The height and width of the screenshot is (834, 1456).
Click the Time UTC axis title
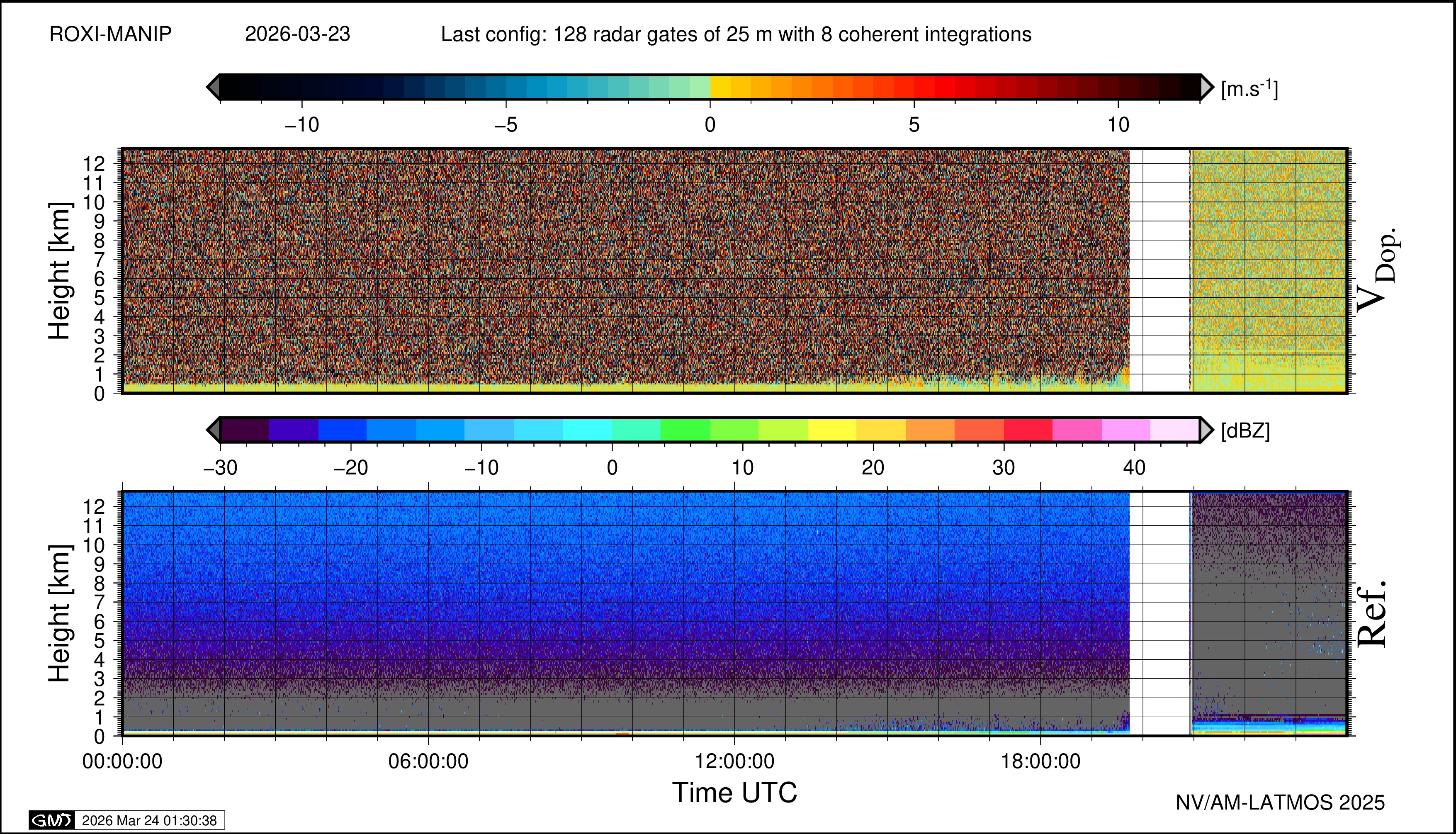click(734, 793)
